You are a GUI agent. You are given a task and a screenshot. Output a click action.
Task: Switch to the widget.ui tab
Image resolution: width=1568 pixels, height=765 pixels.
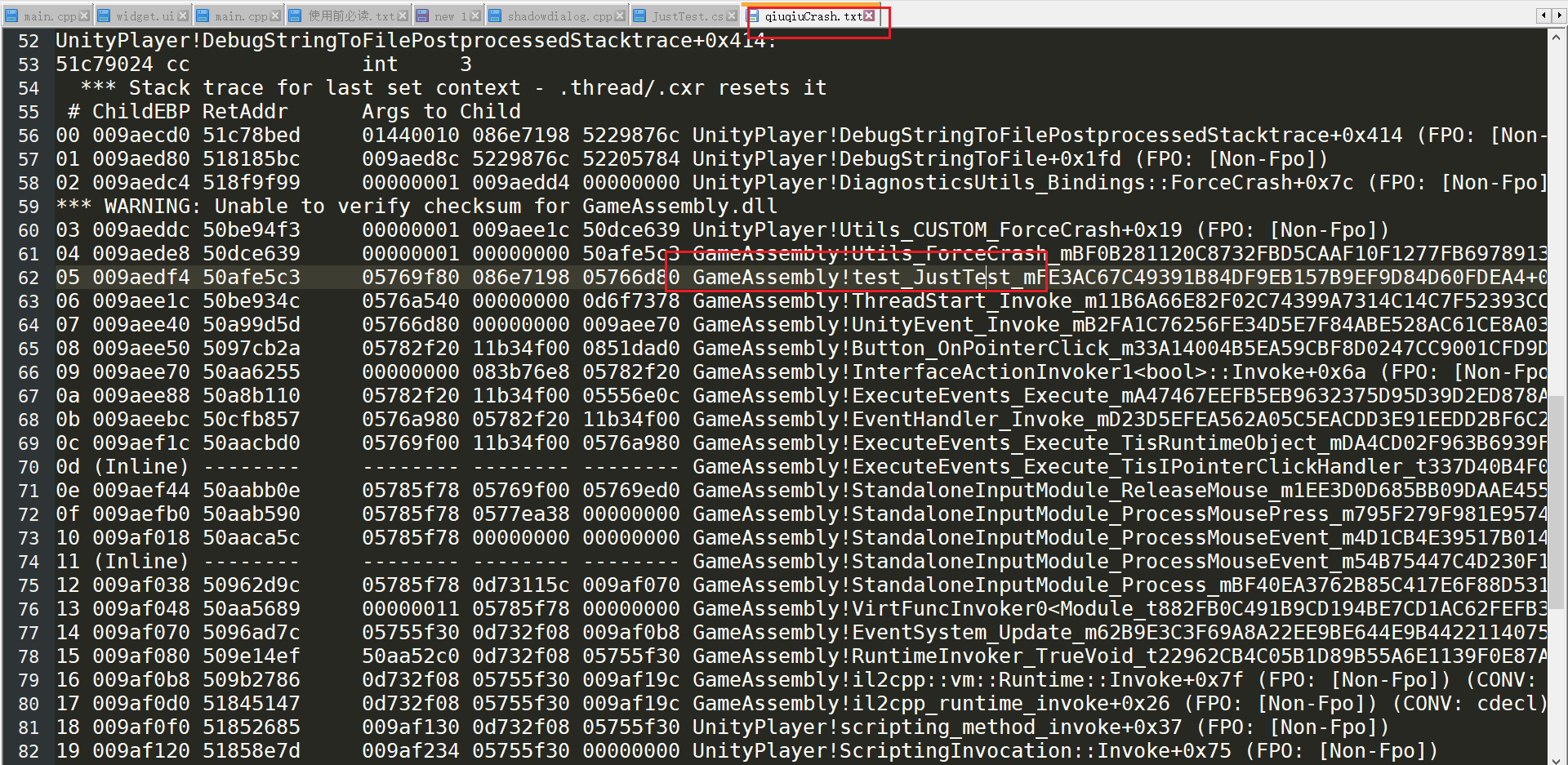click(x=144, y=16)
